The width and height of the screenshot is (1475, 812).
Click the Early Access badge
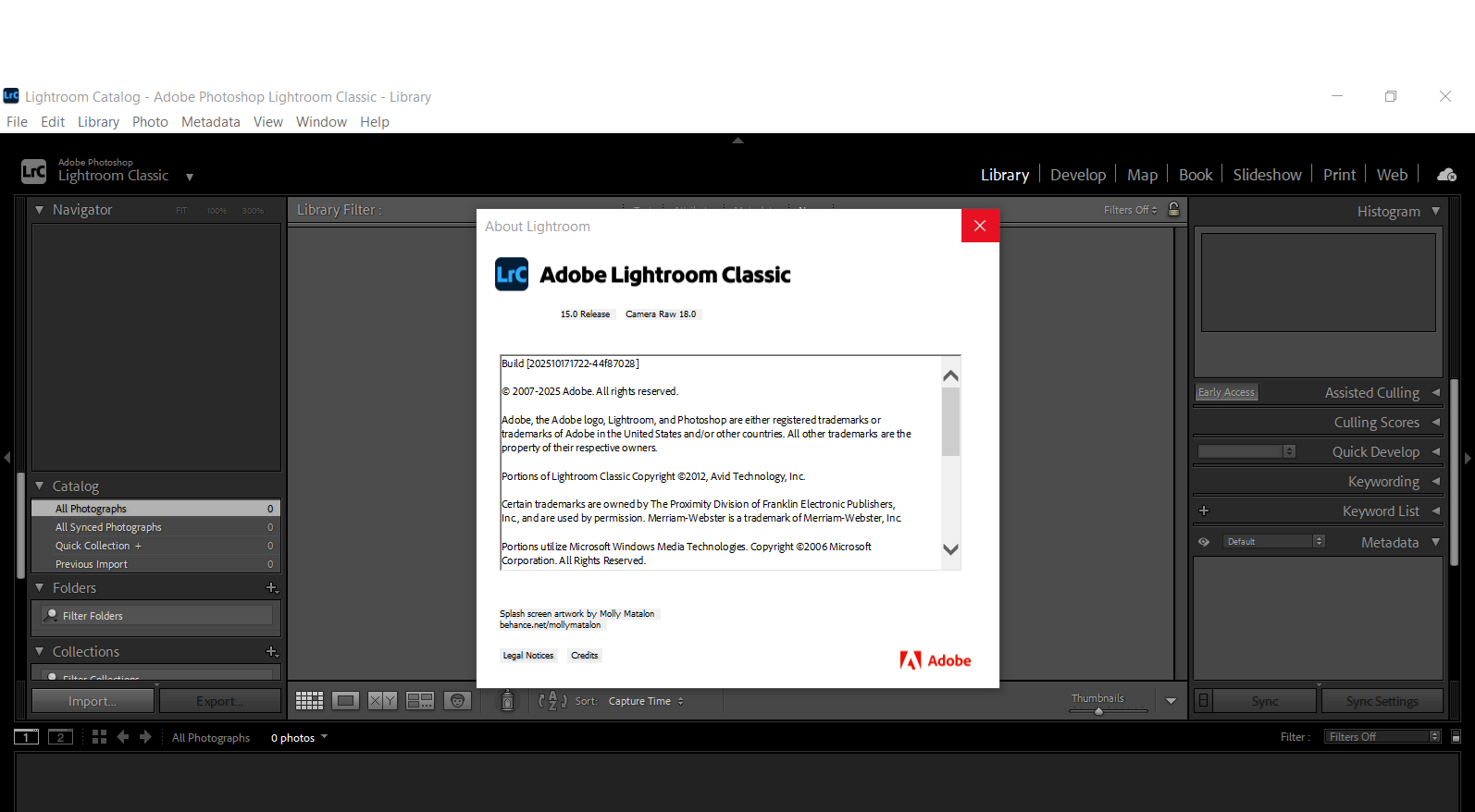pos(1227,392)
